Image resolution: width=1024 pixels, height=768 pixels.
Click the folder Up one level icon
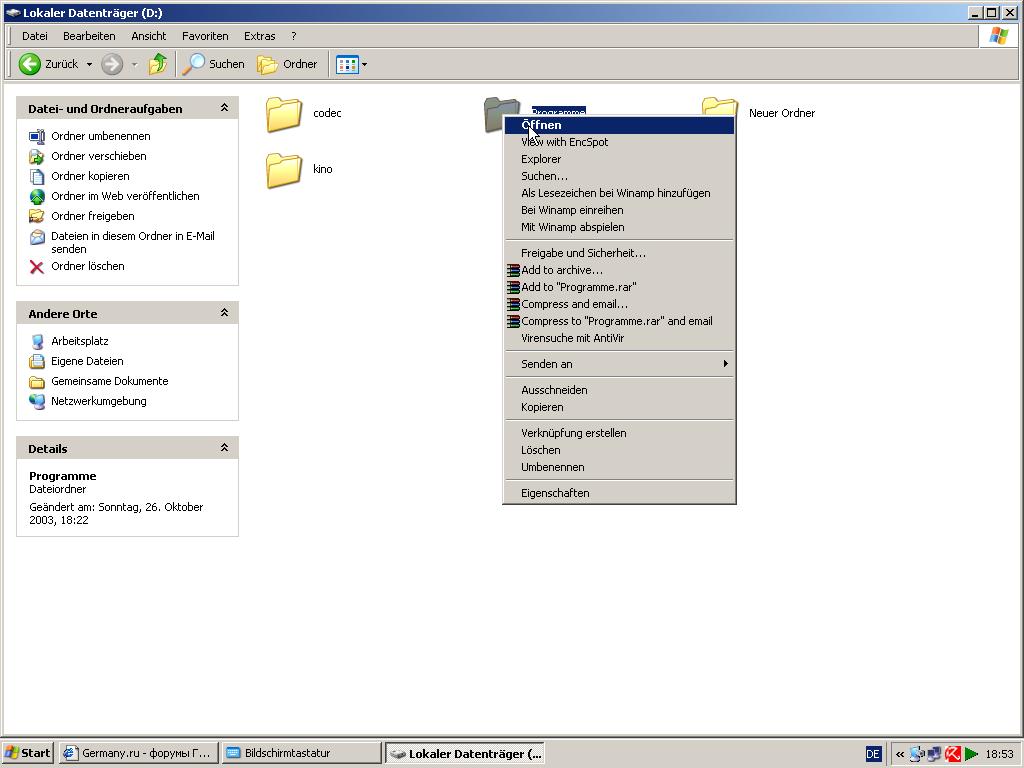click(x=158, y=64)
